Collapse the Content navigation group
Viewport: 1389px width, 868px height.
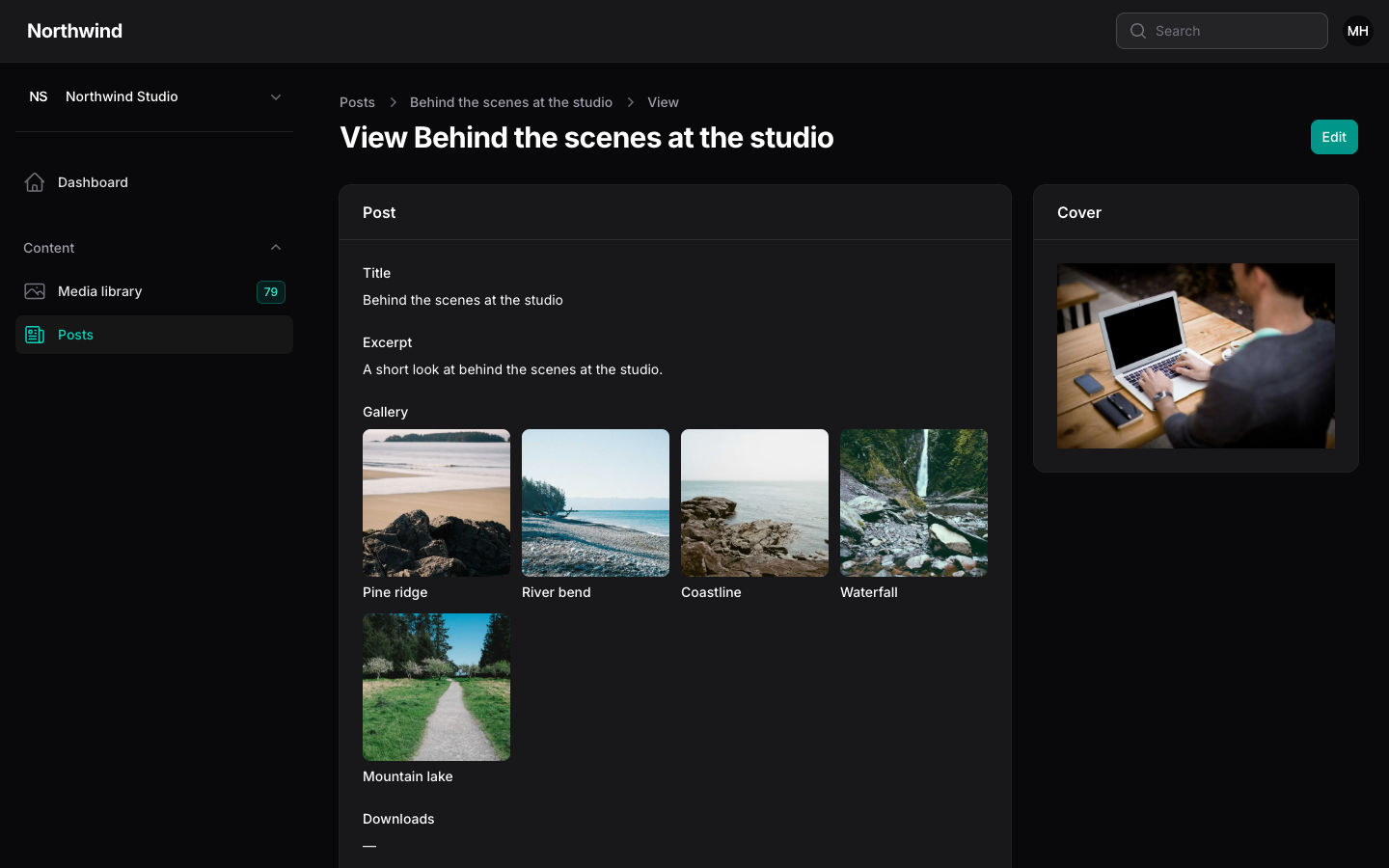[276, 248]
